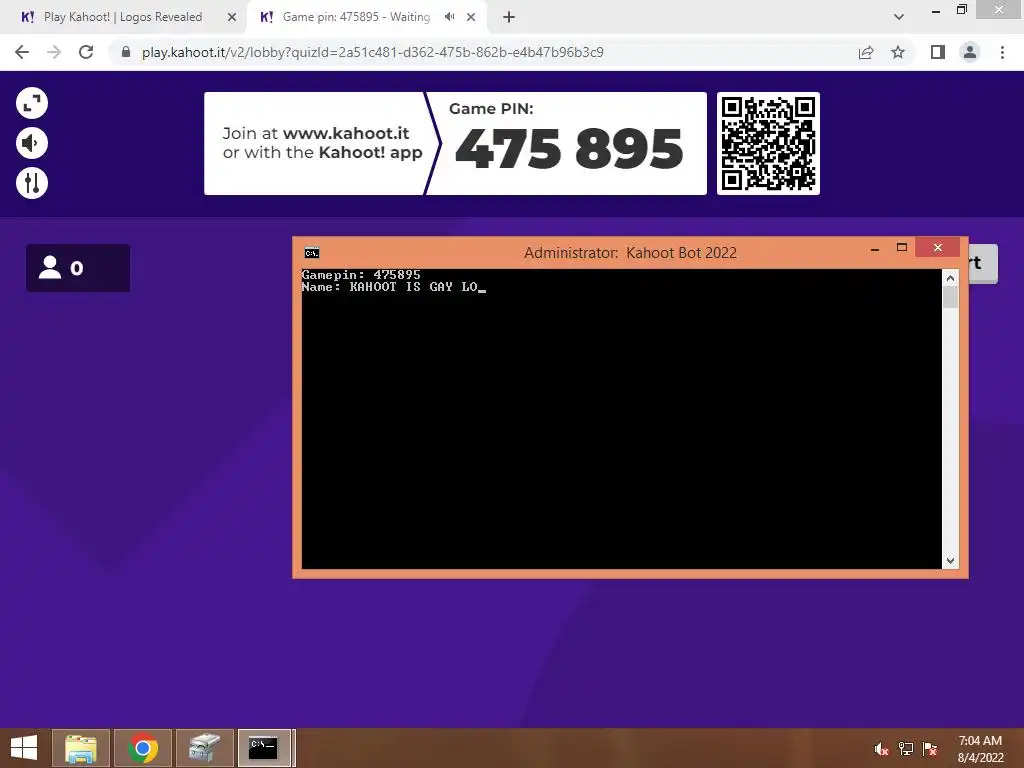Open a new Chrome tab
Viewport: 1024px width, 768px height.
click(509, 18)
